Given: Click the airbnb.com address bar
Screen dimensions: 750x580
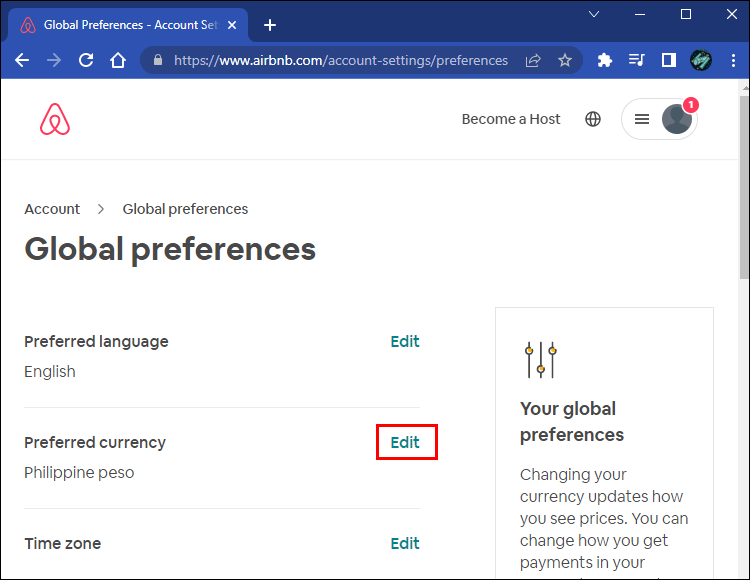Looking at the screenshot, I should pyautogui.click(x=340, y=60).
